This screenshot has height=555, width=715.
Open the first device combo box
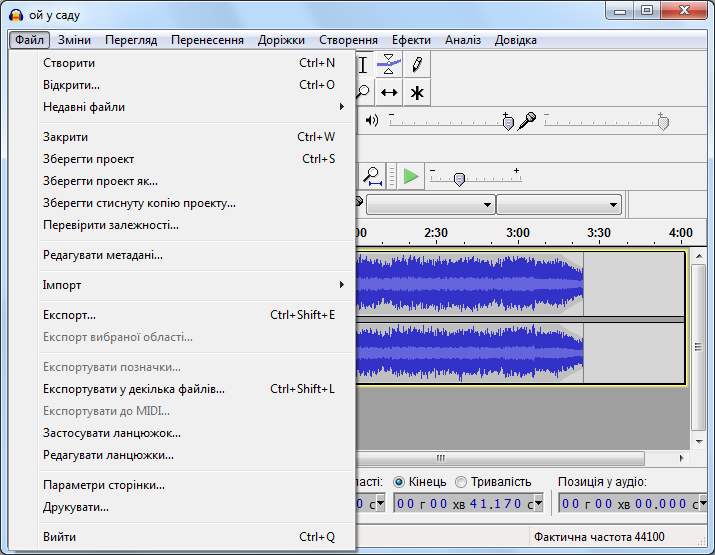click(431, 205)
